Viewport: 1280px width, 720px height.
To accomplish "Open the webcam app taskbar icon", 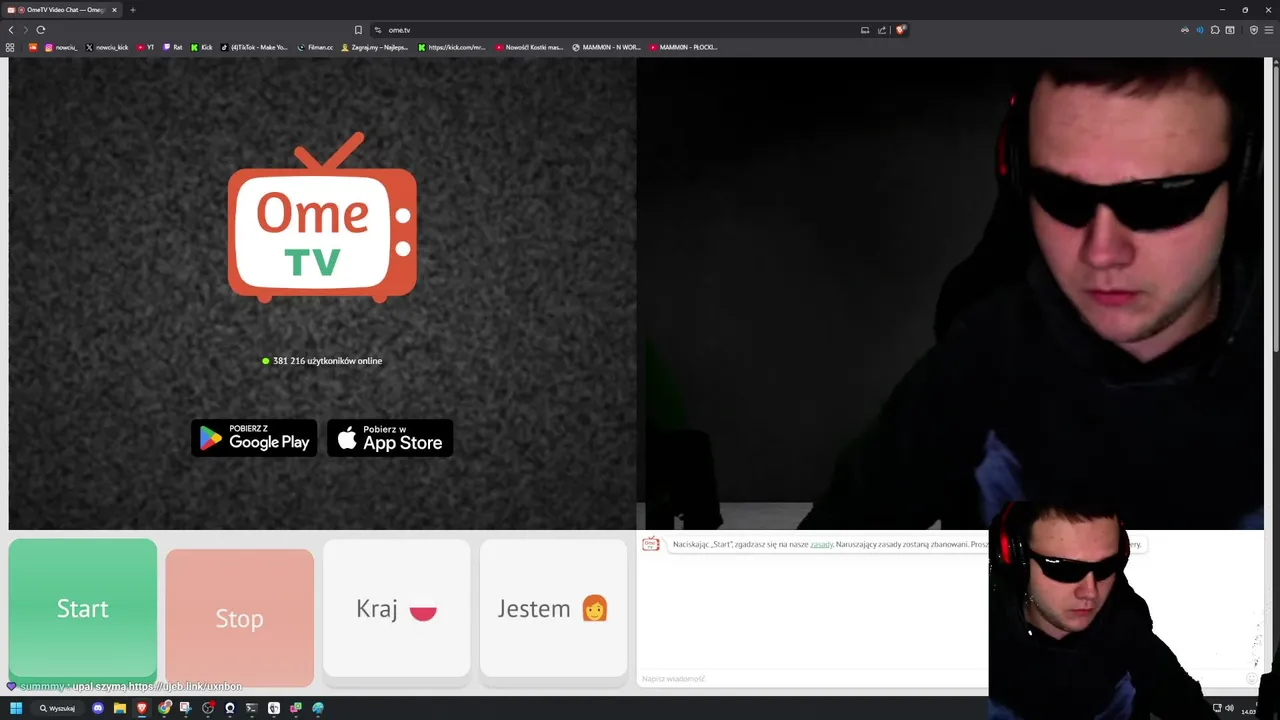I will 230,708.
